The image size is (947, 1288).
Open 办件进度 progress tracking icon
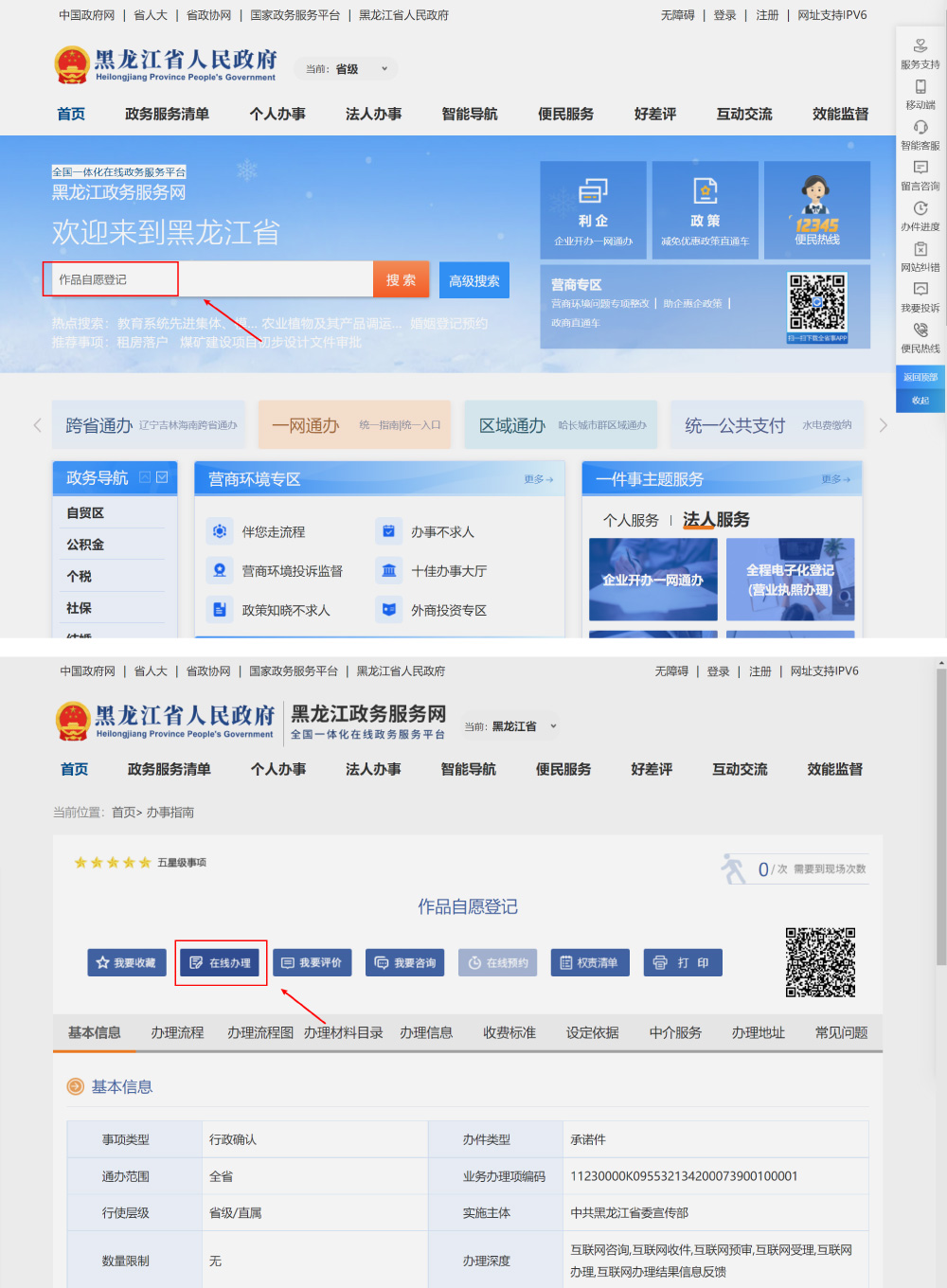920,216
